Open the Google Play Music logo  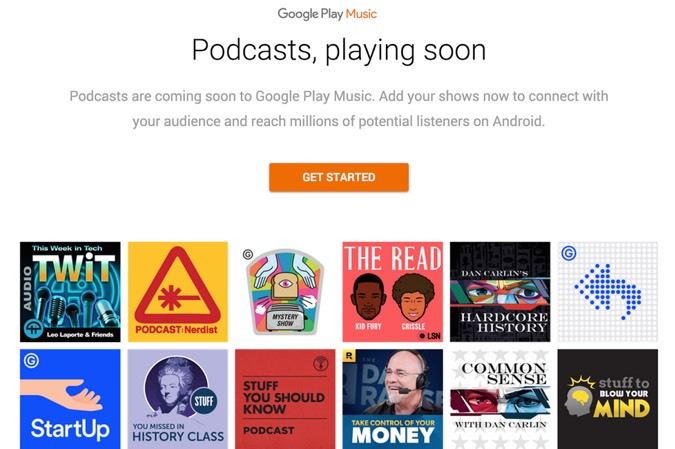(x=327, y=14)
